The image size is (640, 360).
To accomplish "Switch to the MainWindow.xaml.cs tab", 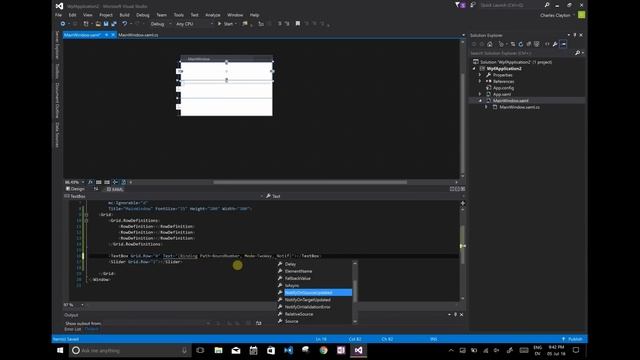I will (x=138, y=35).
